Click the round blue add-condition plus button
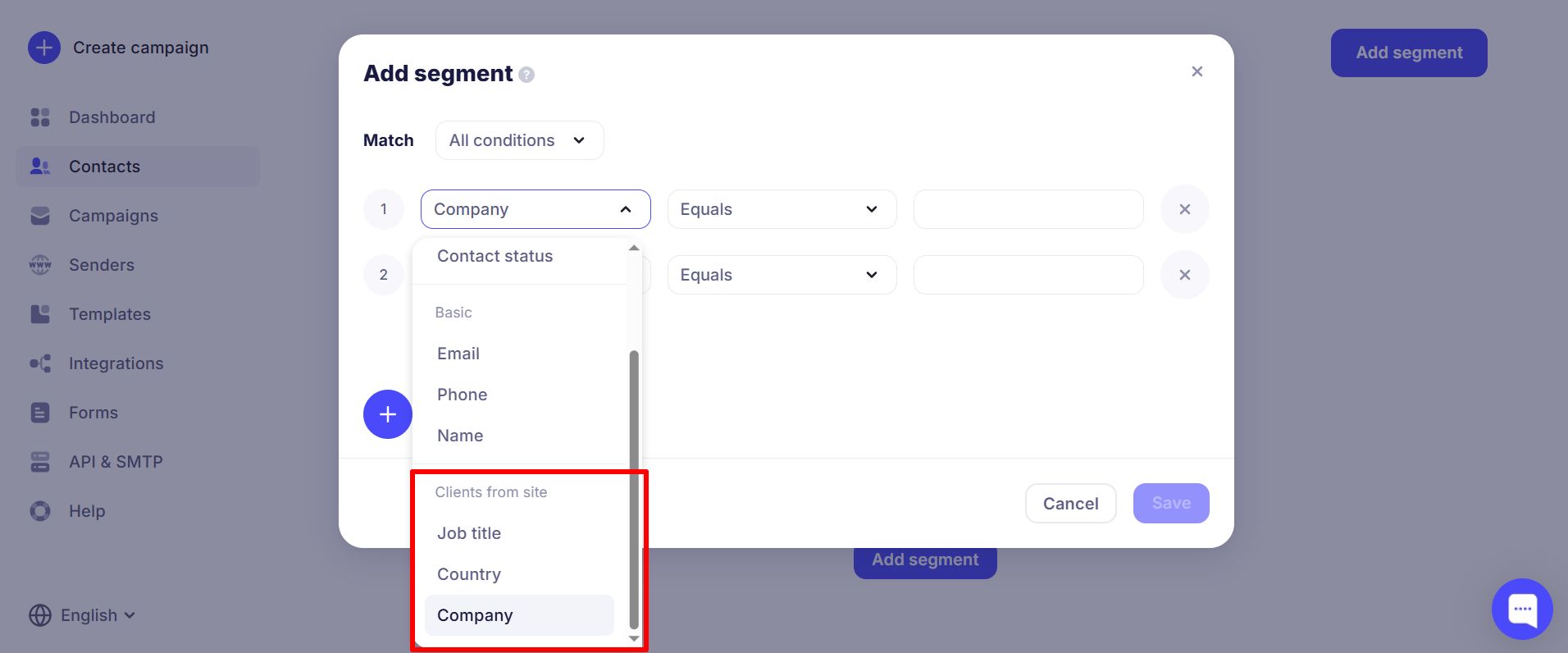Image resolution: width=1568 pixels, height=653 pixels. tap(388, 414)
